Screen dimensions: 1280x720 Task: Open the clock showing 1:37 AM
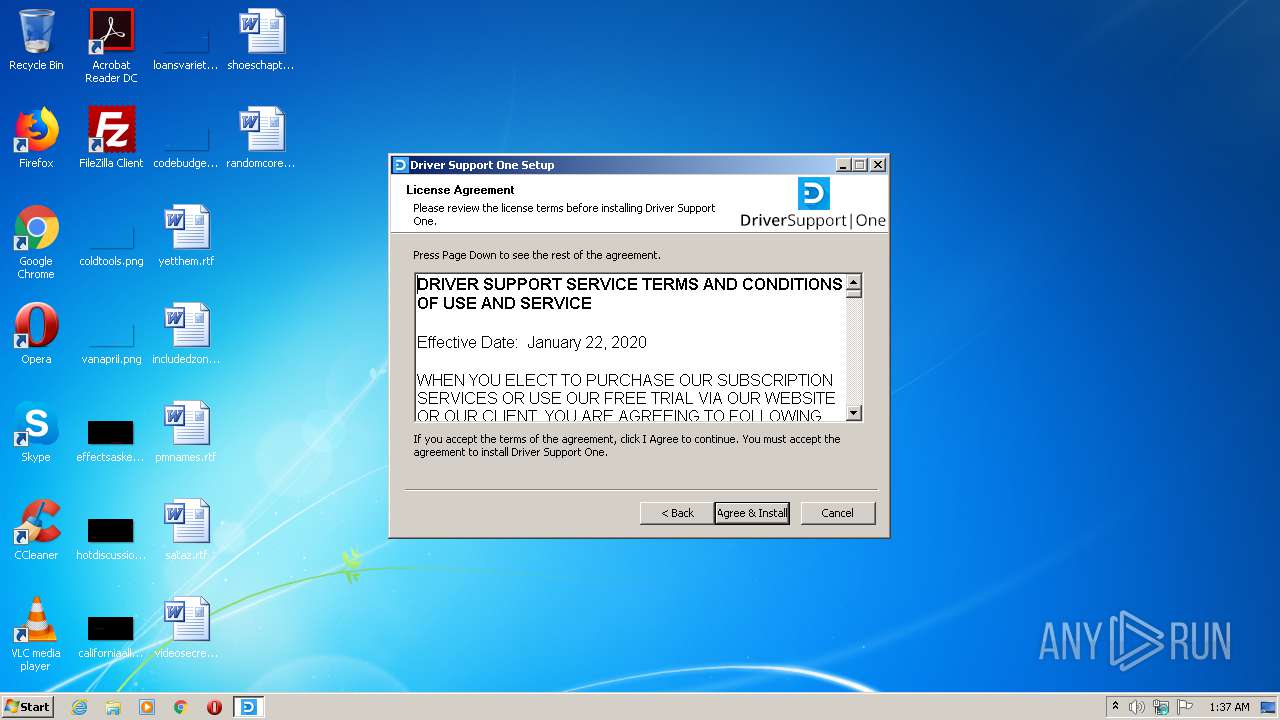(x=1229, y=707)
